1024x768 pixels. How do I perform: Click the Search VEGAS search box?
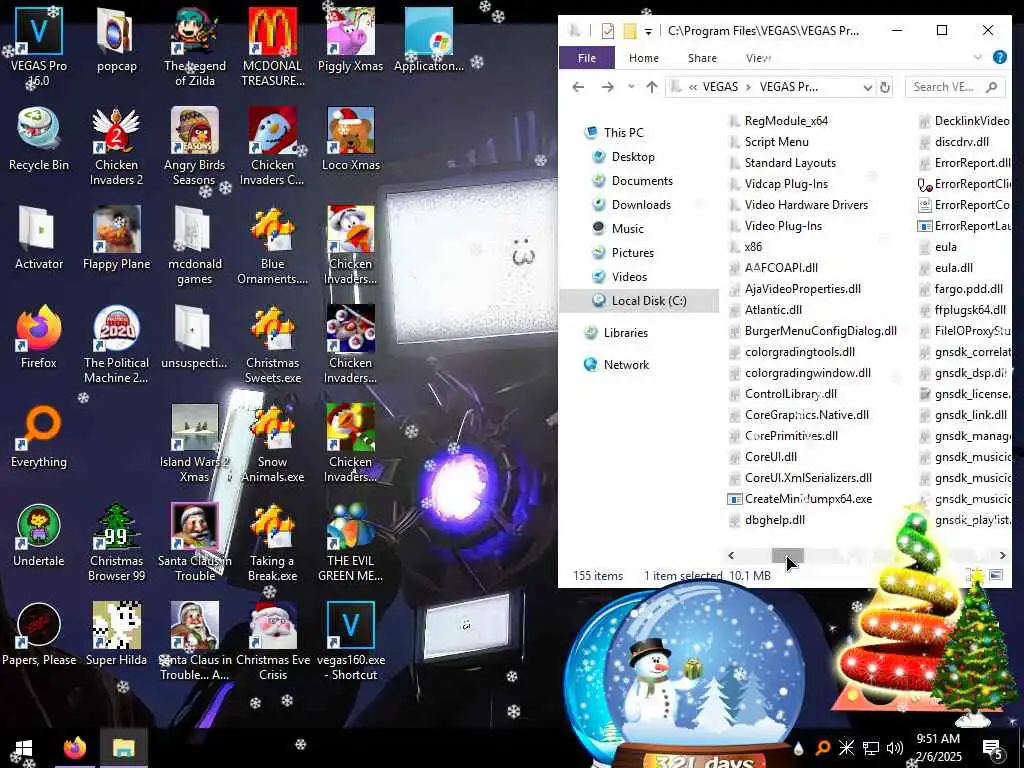pos(954,87)
